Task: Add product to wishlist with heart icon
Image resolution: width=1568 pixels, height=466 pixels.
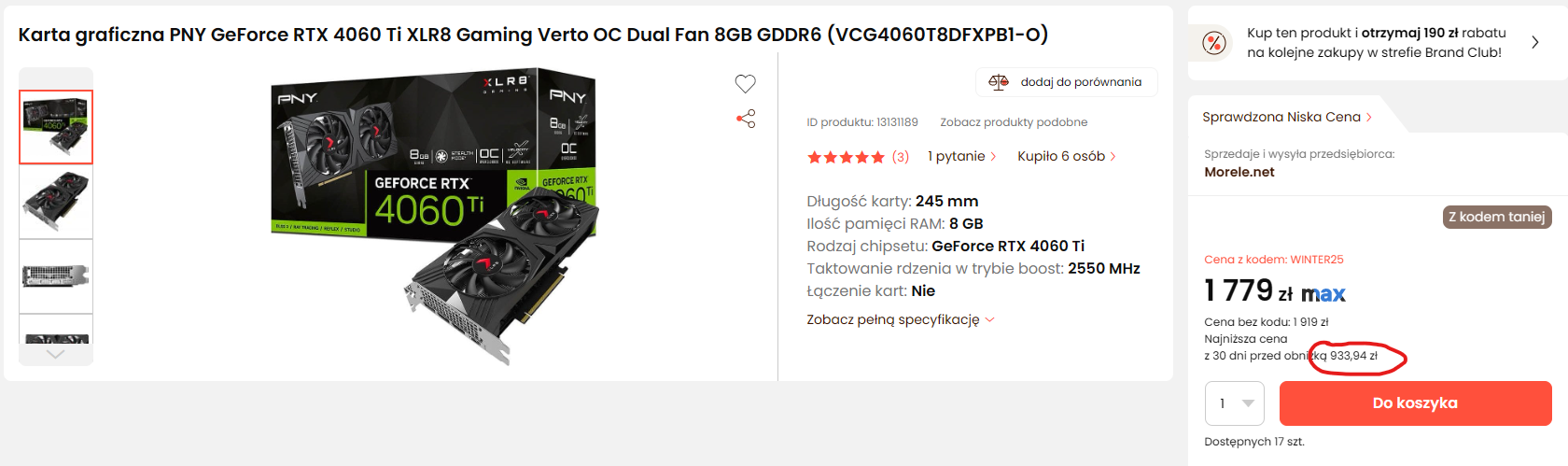Action: [x=745, y=84]
